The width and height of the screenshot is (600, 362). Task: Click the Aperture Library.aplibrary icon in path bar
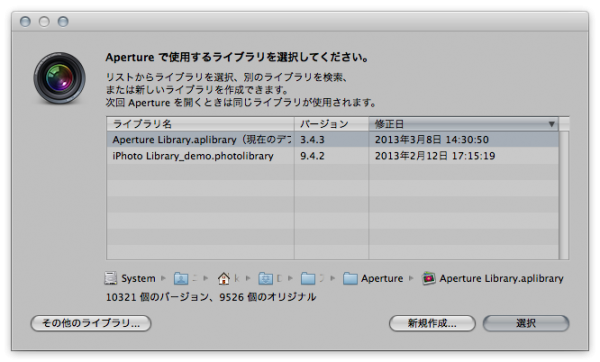(429, 278)
